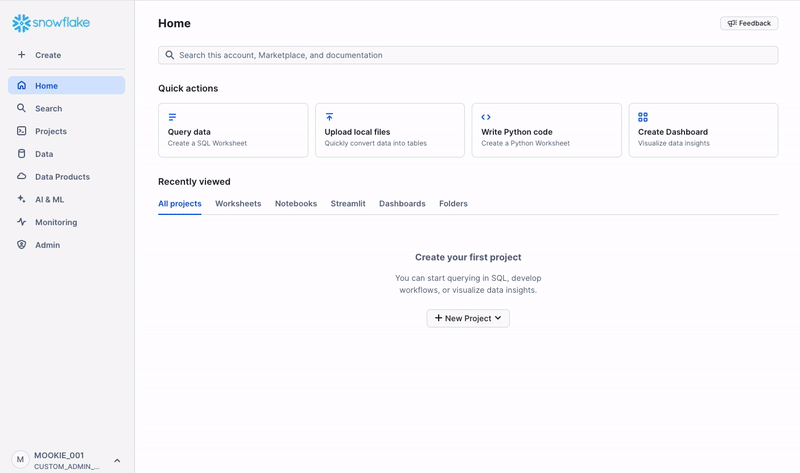
Task: Switch to the Worksheets tab
Action: [x=238, y=203]
